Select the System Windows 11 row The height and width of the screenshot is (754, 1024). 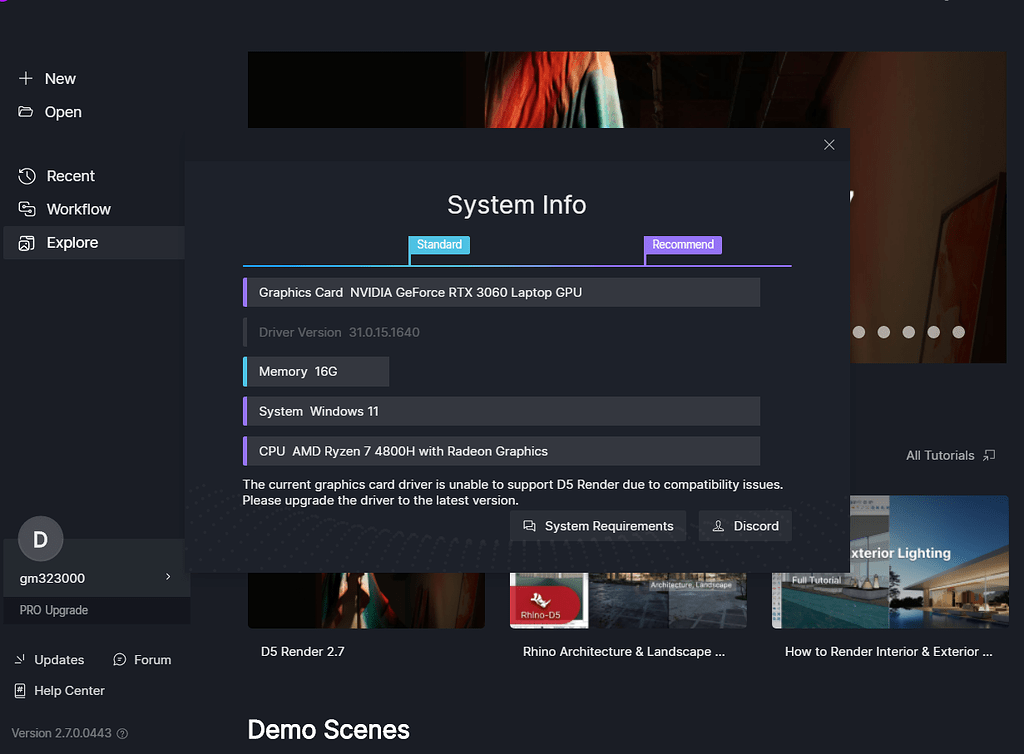[x=502, y=411]
